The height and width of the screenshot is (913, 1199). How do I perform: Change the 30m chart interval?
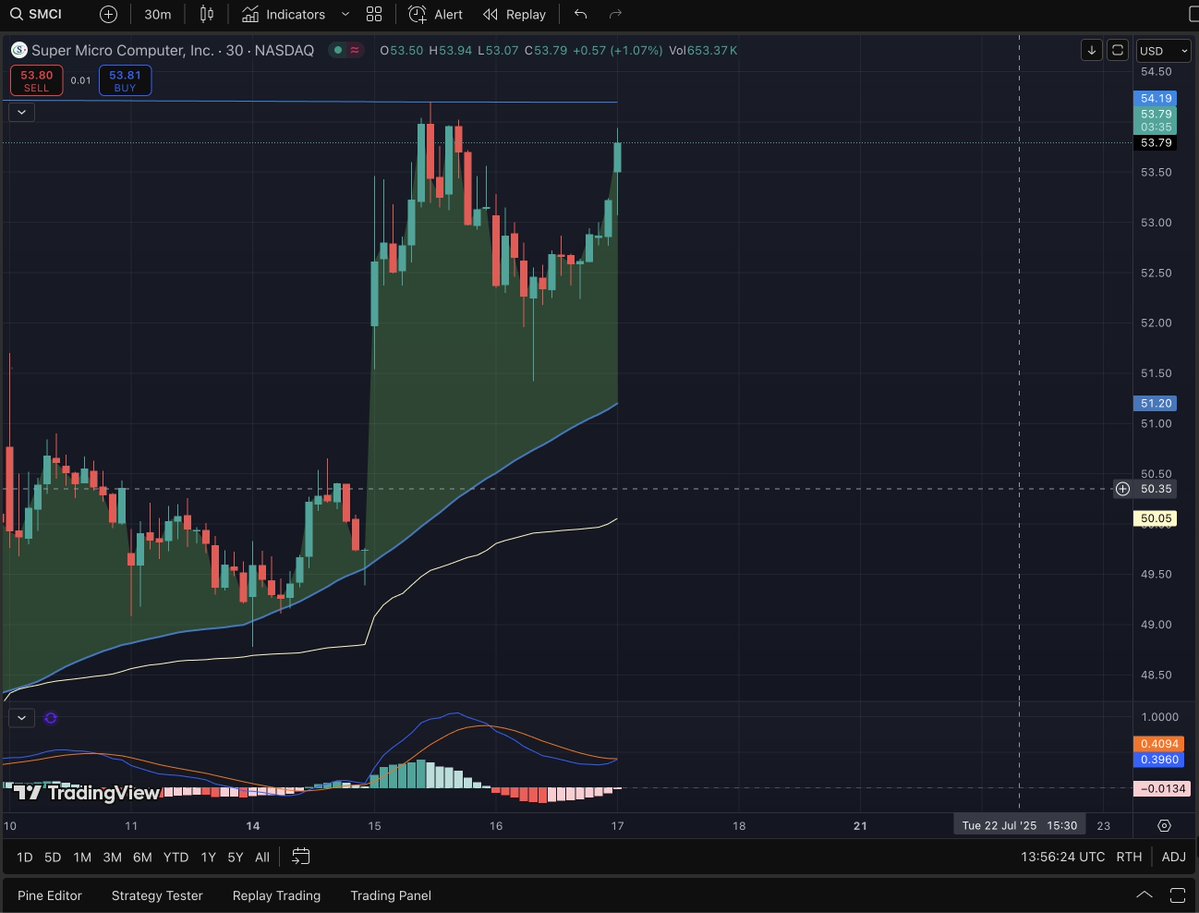[x=158, y=14]
